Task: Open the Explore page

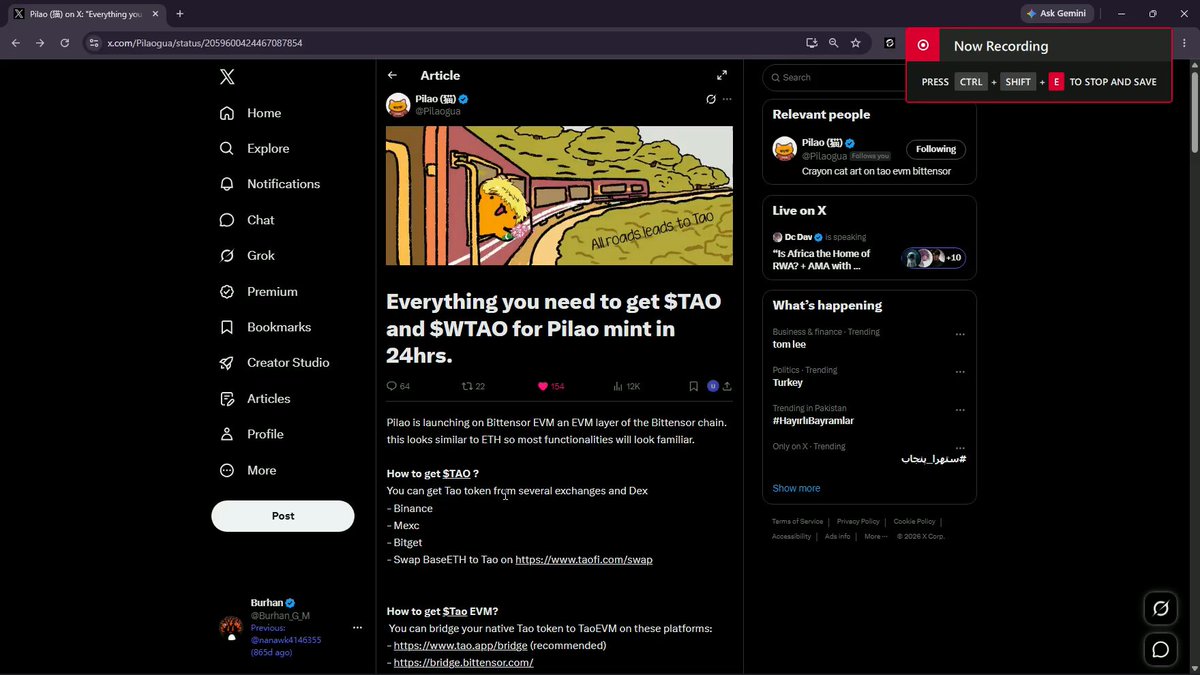Action: tap(255, 149)
